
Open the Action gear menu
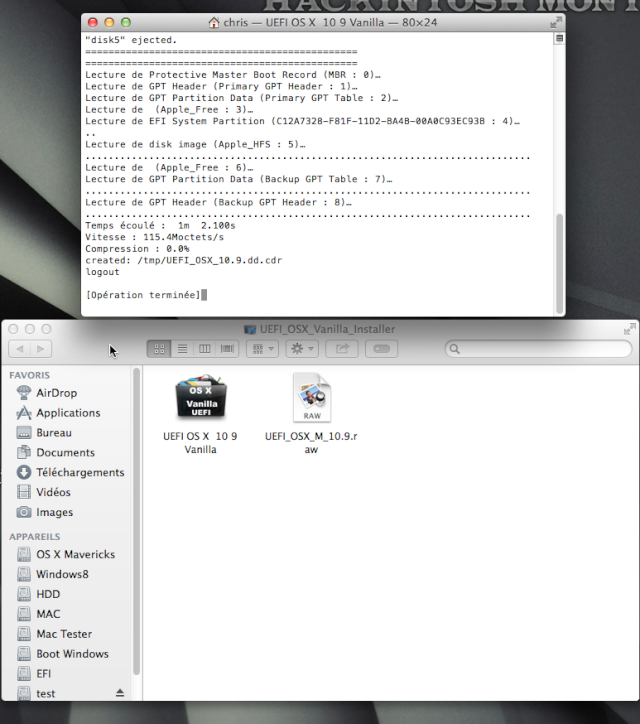point(302,349)
